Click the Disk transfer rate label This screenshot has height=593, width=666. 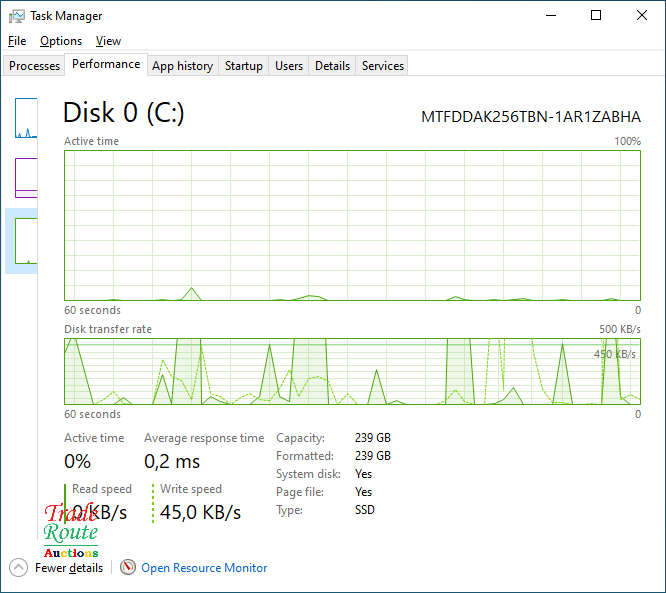pos(108,329)
